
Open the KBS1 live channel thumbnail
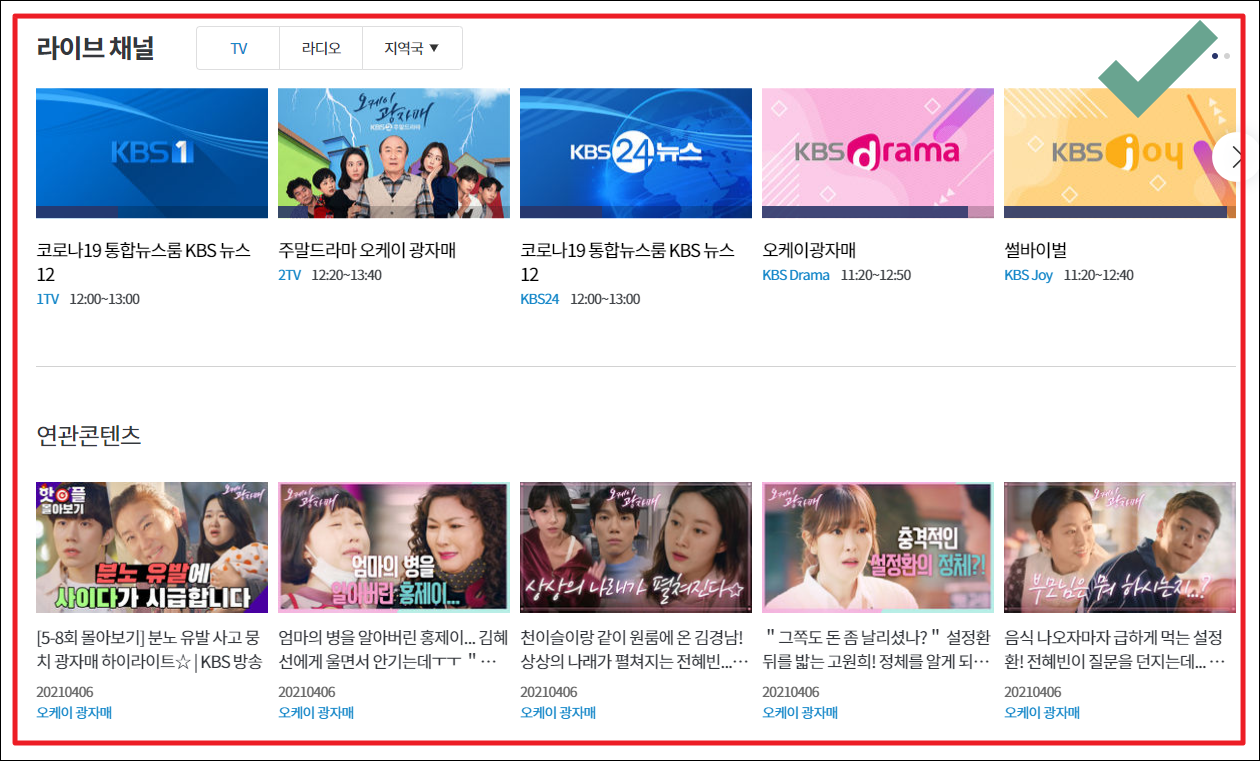152,153
